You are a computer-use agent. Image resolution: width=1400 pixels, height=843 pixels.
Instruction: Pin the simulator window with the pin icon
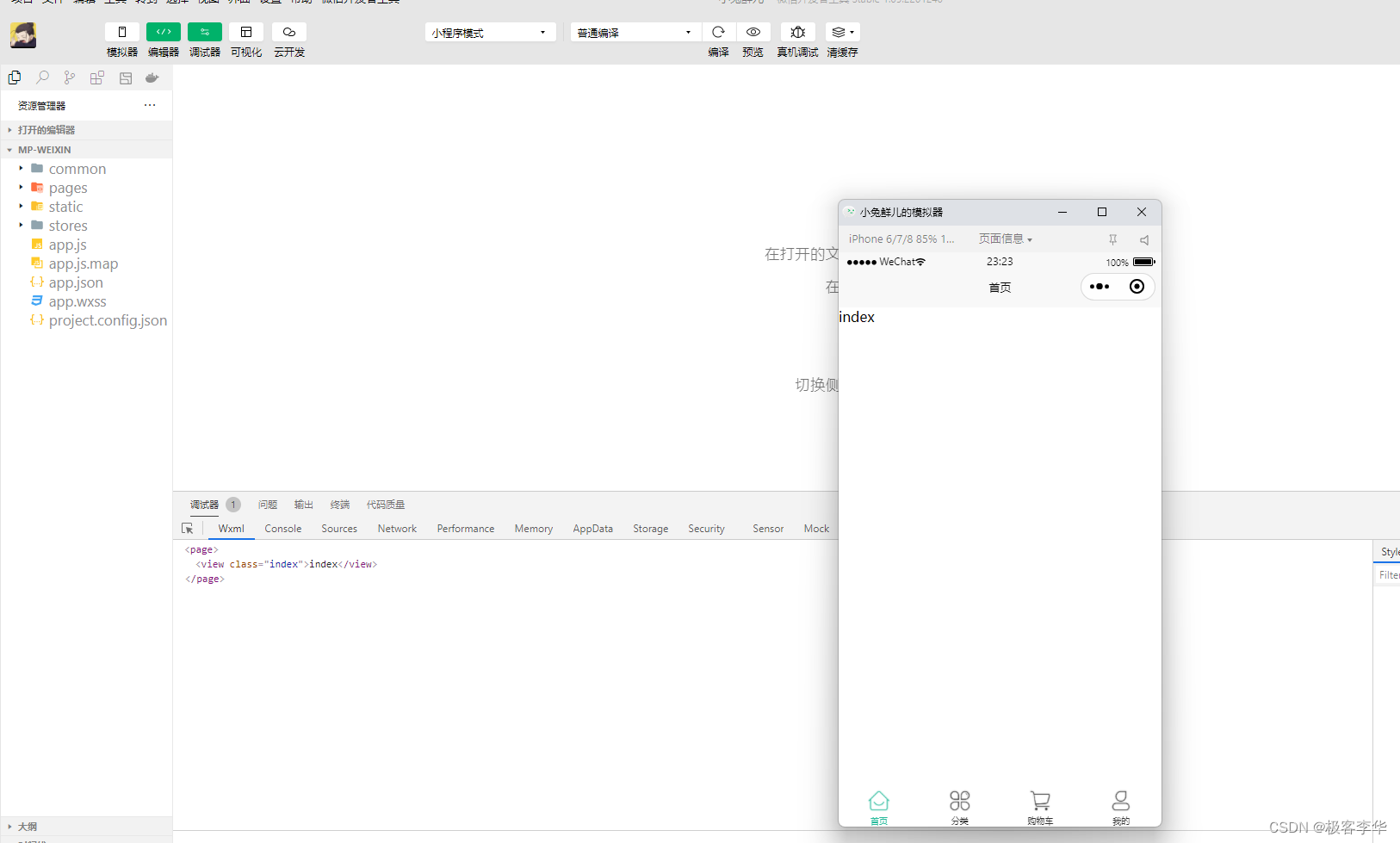1112,239
